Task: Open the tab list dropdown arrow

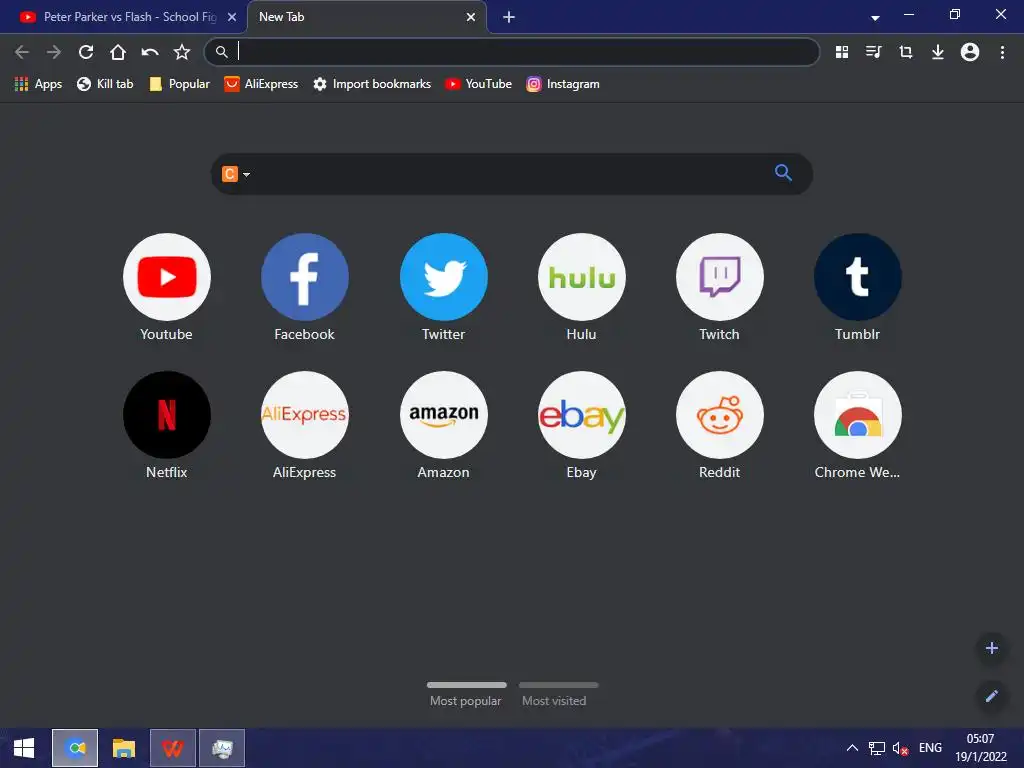Action: tap(875, 18)
